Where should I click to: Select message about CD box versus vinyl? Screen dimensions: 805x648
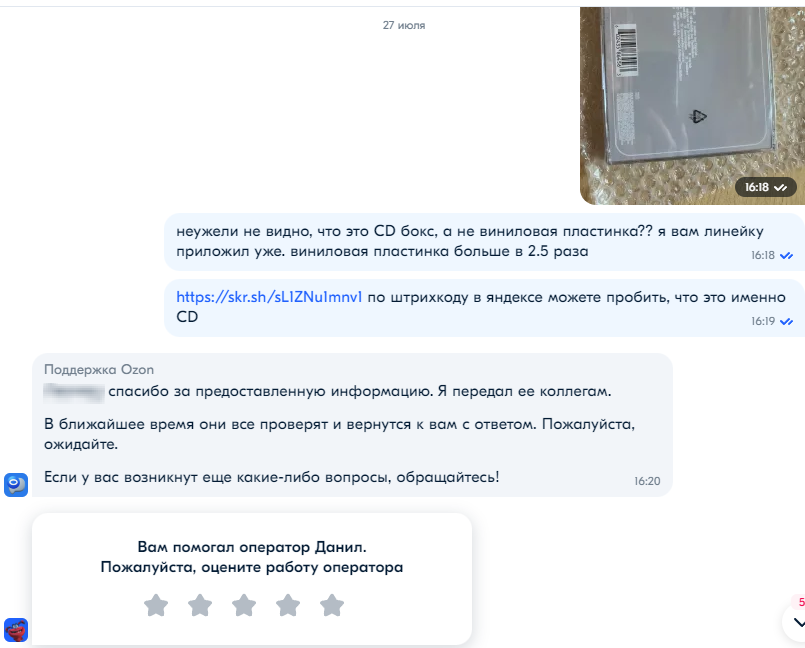(484, 242)
